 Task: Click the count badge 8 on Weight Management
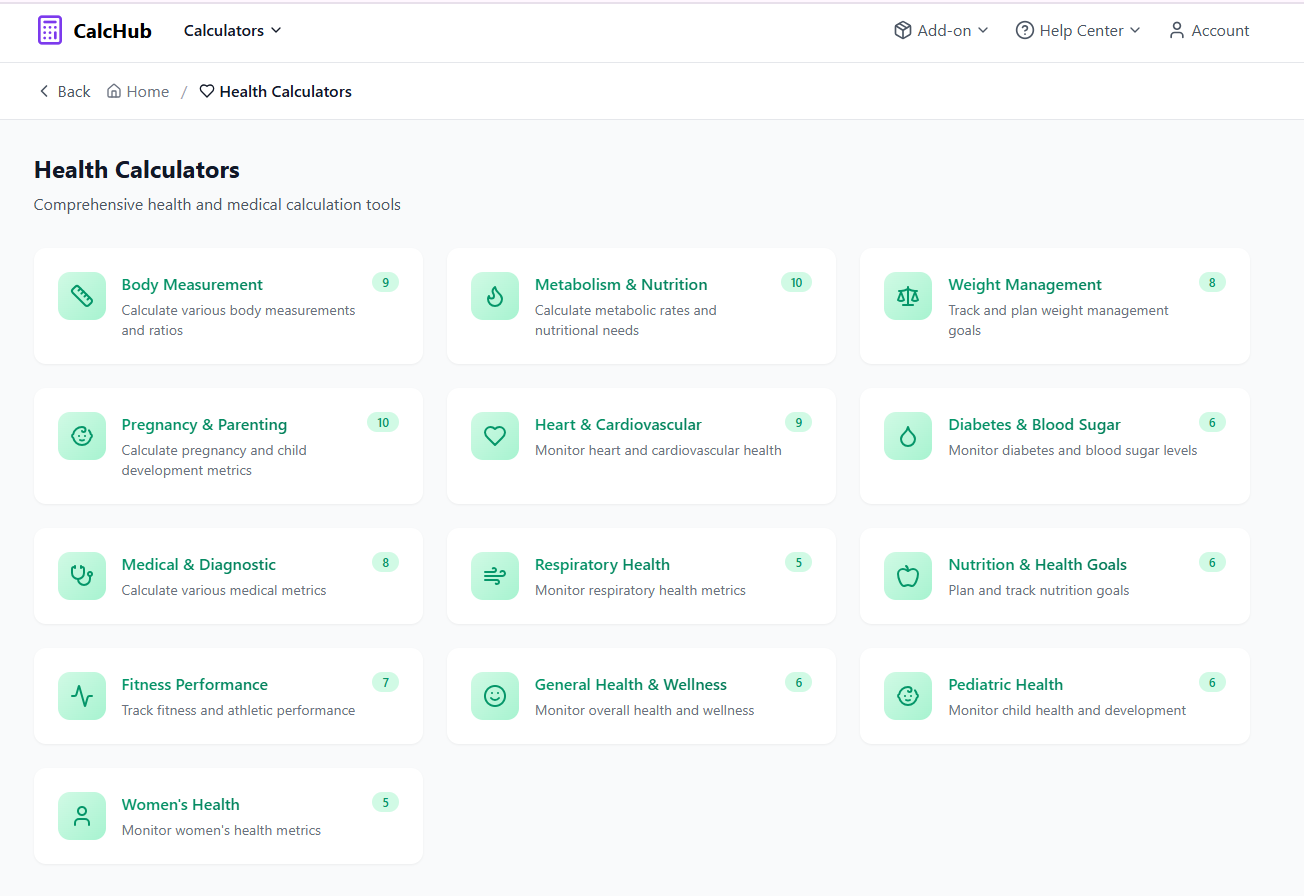(x=1212, y=282)
